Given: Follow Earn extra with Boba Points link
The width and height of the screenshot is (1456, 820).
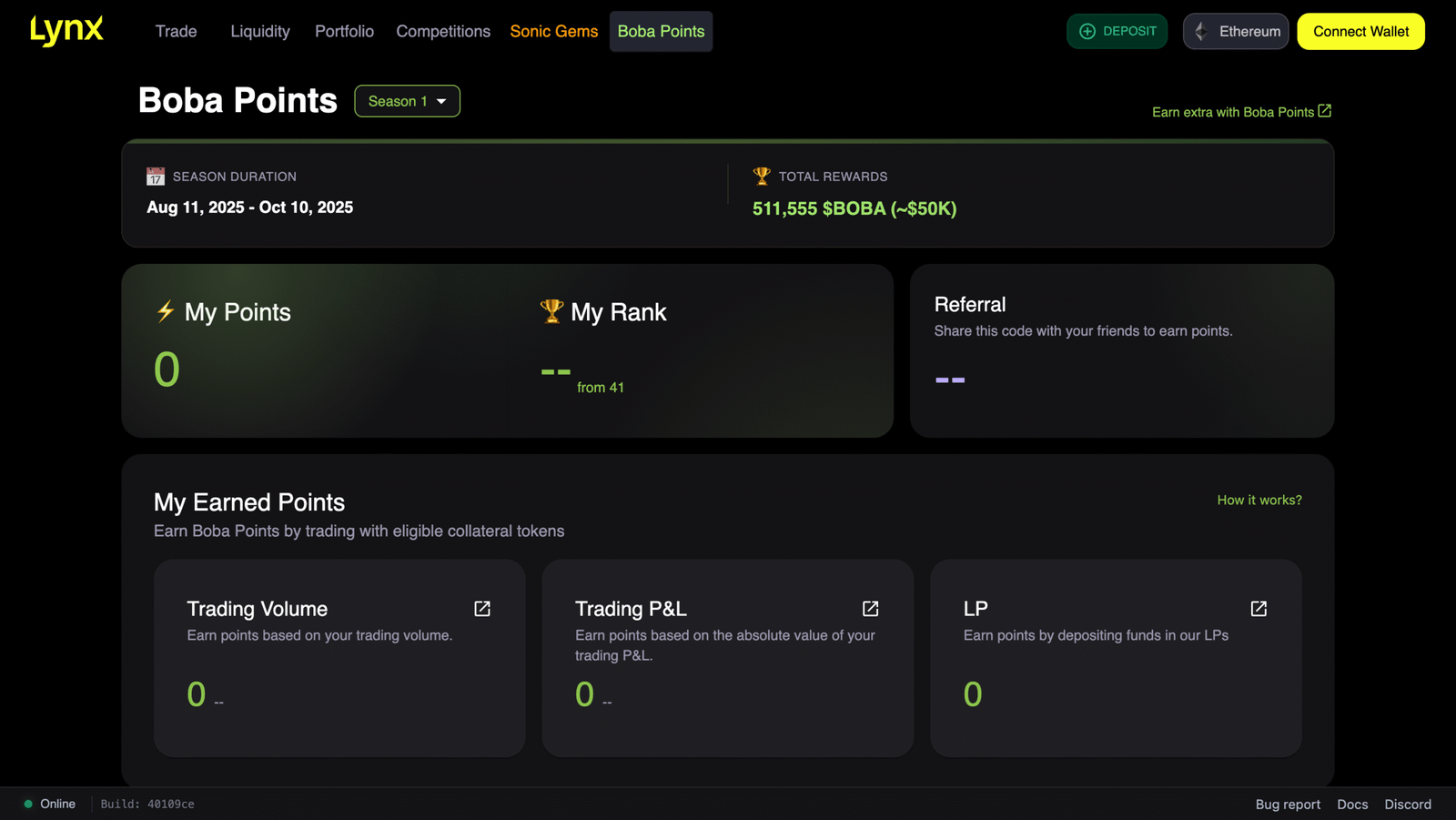Looking at the screenshot, I should coord(1240,112).
